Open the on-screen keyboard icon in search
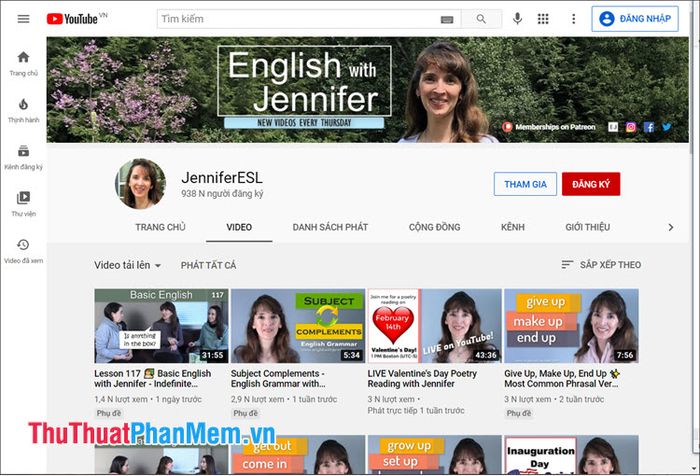The image size is (700, 476). tap(447, 19)
